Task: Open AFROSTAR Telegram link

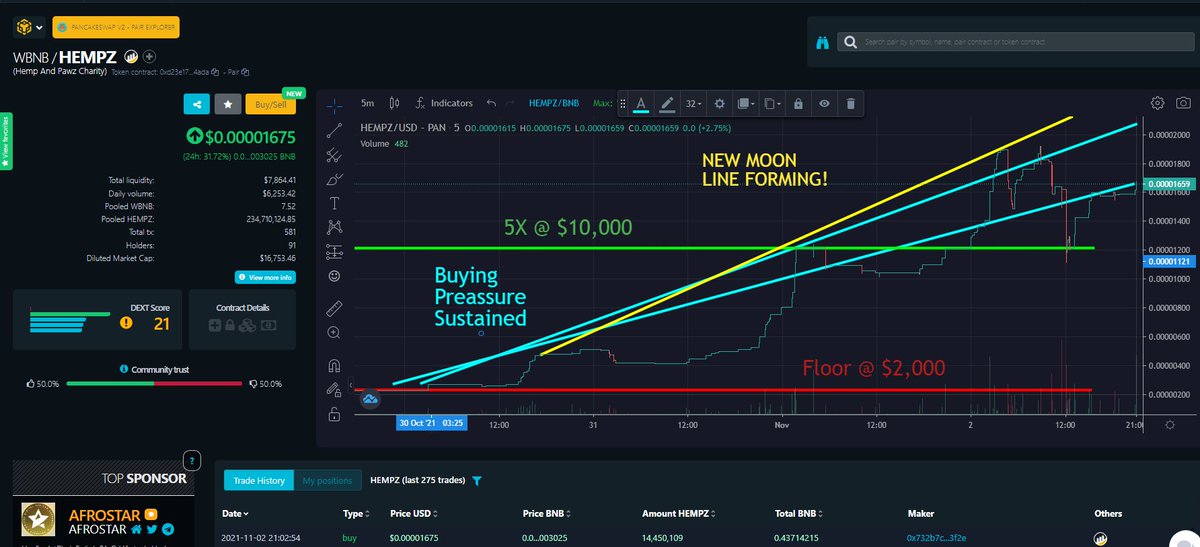Action: pos(166,529)
